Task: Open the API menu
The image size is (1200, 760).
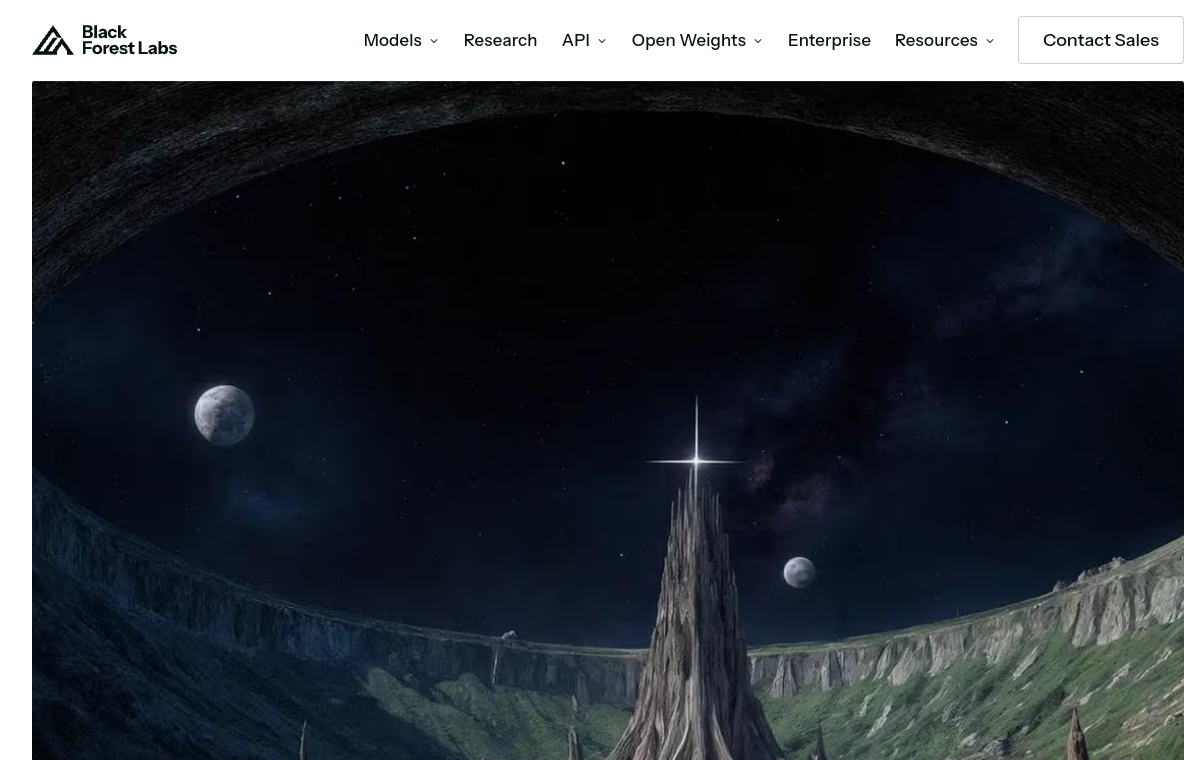Action: click(x=575, y=40)
